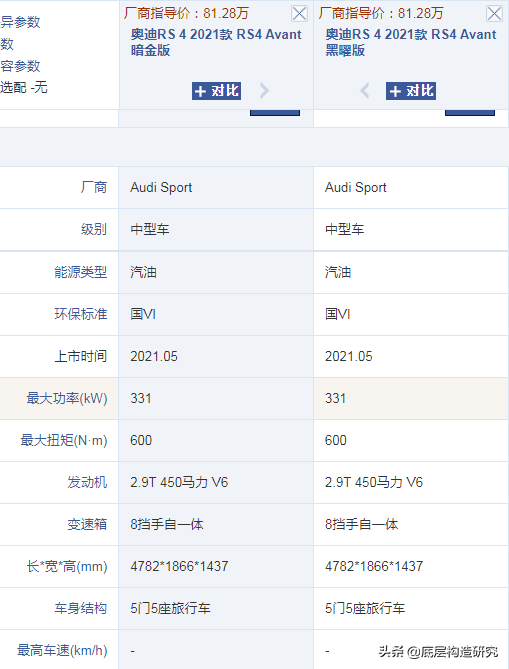Click the 最高车速(km/h) parameter label

point(62,651)
